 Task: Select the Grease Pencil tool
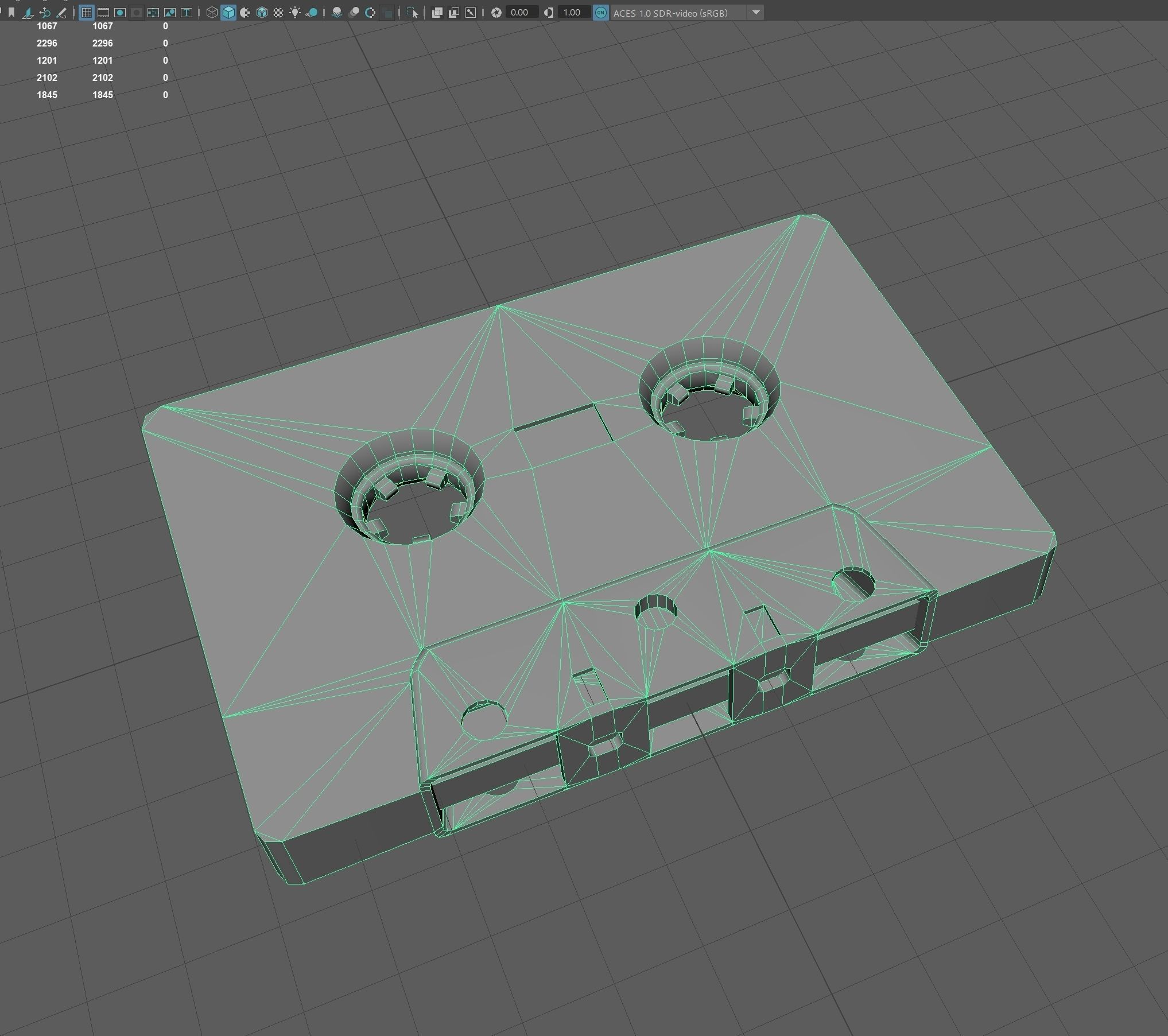coord(61,12)
